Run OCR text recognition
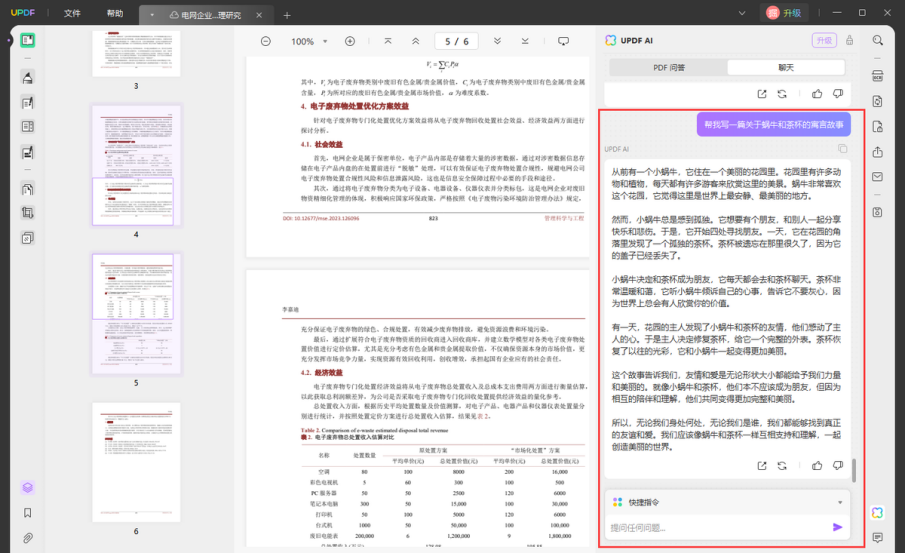This screenshot has width=905, height=553. [877, 76]
